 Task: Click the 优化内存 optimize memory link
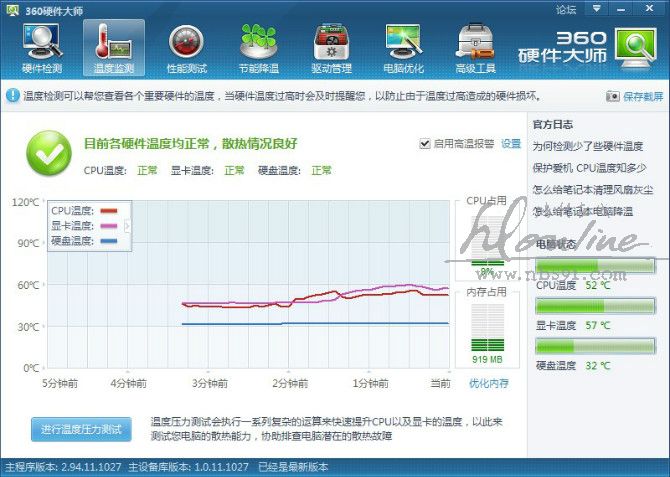pyautogui.click(x=489, y=383)
